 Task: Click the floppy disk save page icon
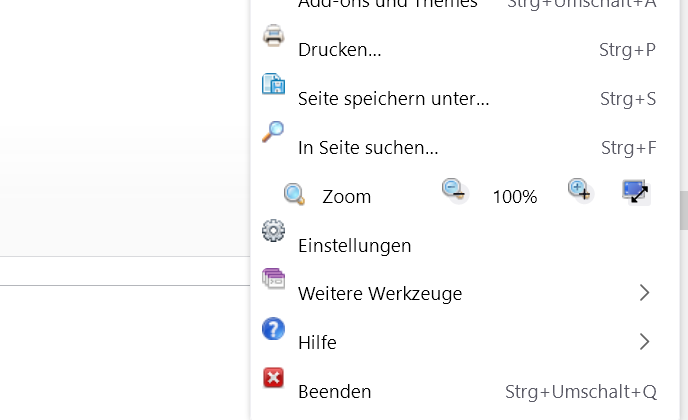[273, 85]
